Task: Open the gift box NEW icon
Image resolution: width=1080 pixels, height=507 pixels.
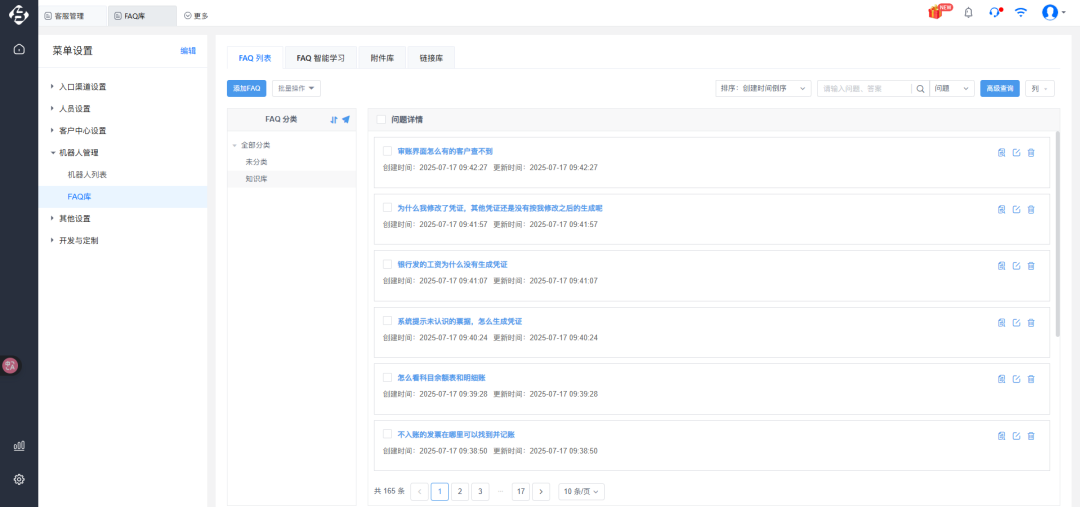Action: [x=937, y=13]
